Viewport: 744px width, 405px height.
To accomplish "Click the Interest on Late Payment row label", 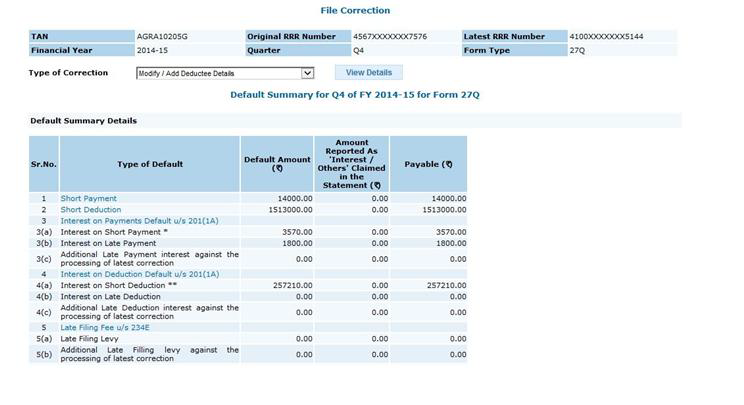I will 108,243.
